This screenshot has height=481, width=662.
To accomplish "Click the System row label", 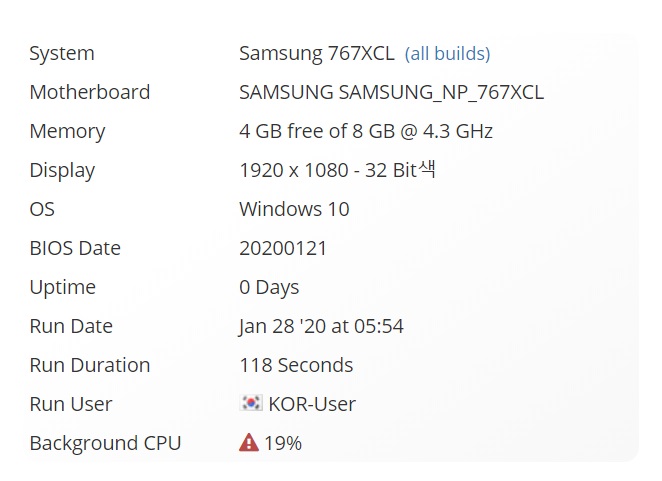I will [x=62, y=54].
